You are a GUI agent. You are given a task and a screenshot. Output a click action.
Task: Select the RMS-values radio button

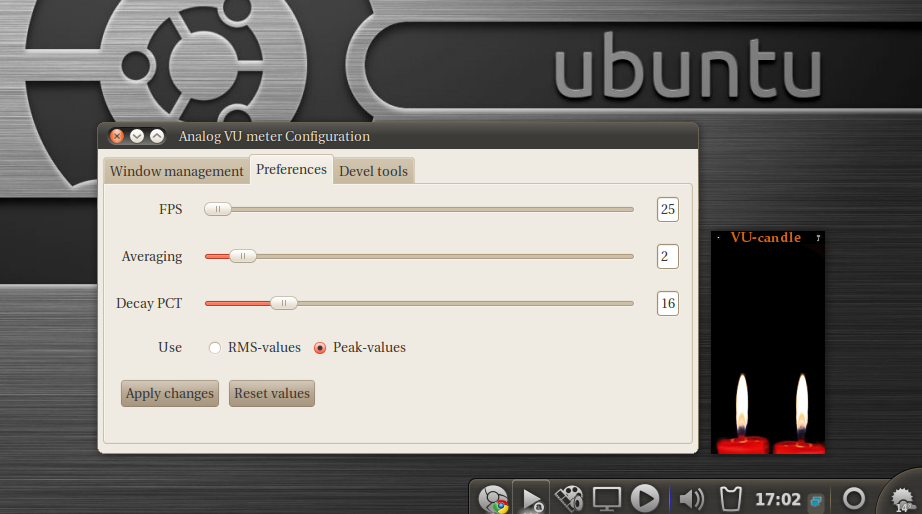(x=215, y=348)
